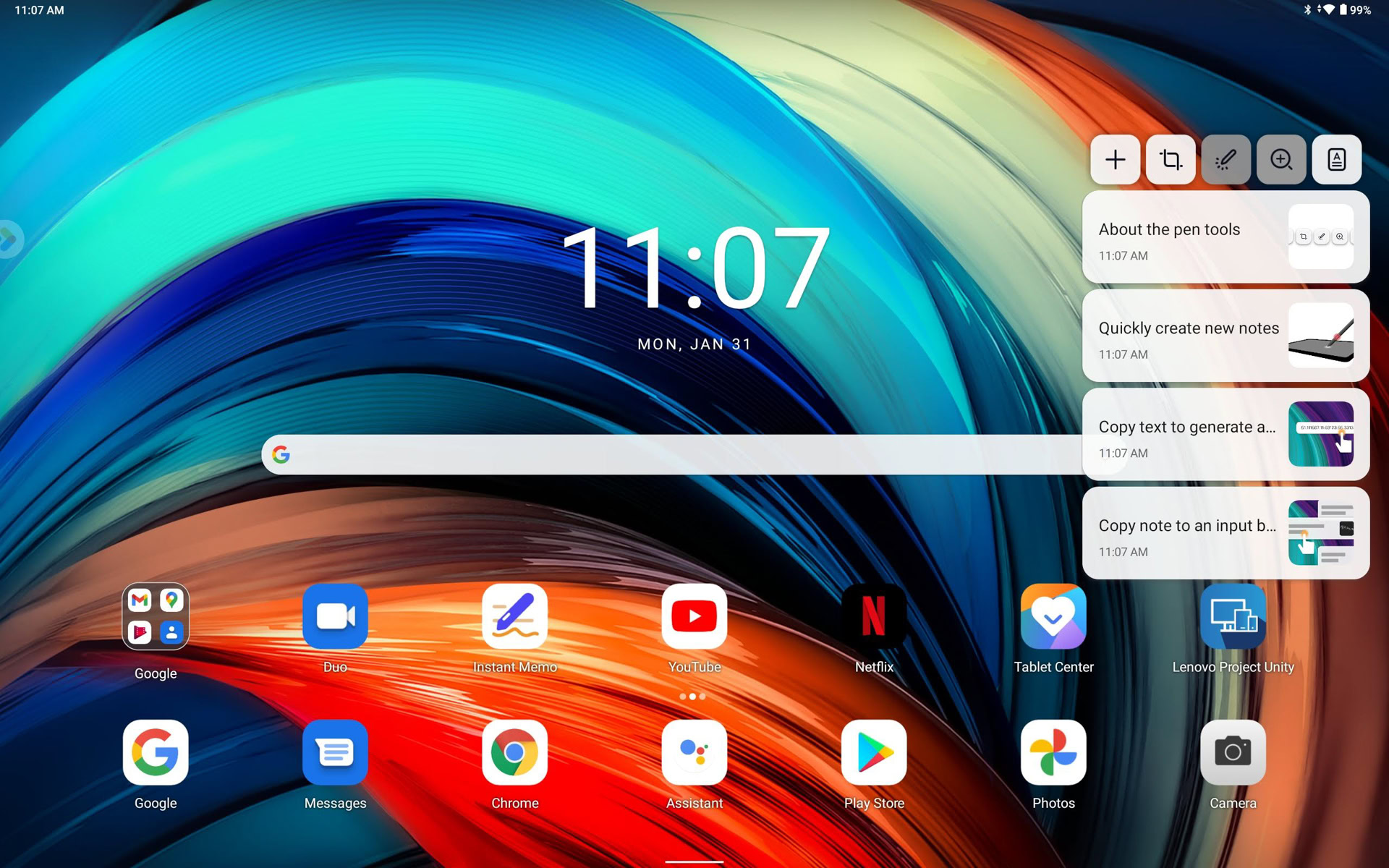Open Google Assistant app
The width and height of the screenshot is (1389, 868).
click(694, 752)
